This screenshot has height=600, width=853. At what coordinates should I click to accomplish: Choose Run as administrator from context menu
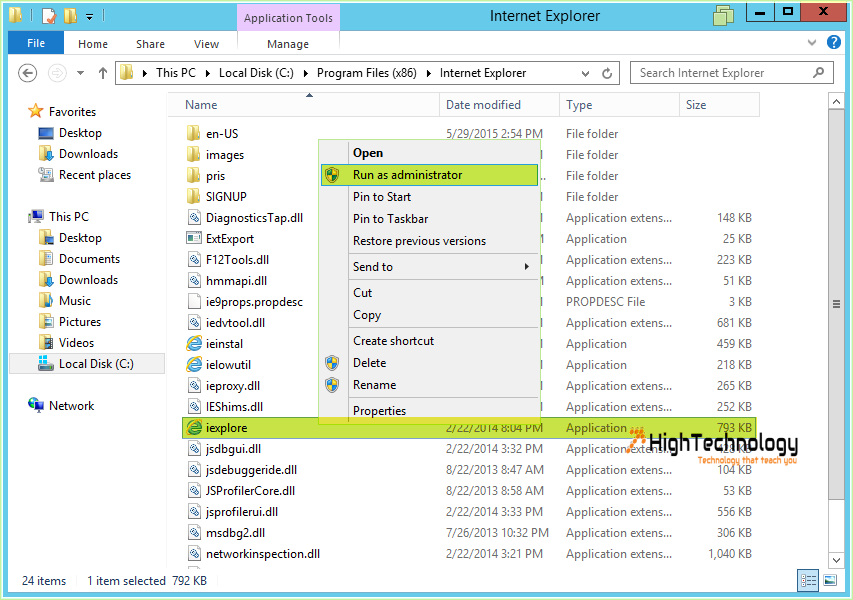coord(429,175)
